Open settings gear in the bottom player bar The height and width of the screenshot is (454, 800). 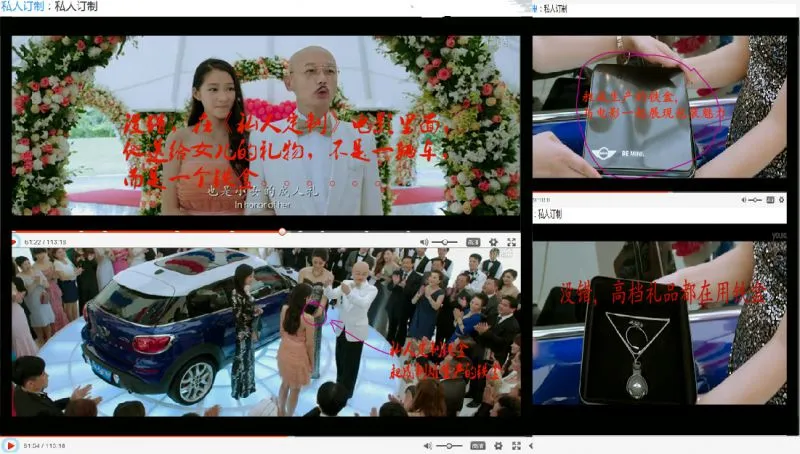(498, 446)
